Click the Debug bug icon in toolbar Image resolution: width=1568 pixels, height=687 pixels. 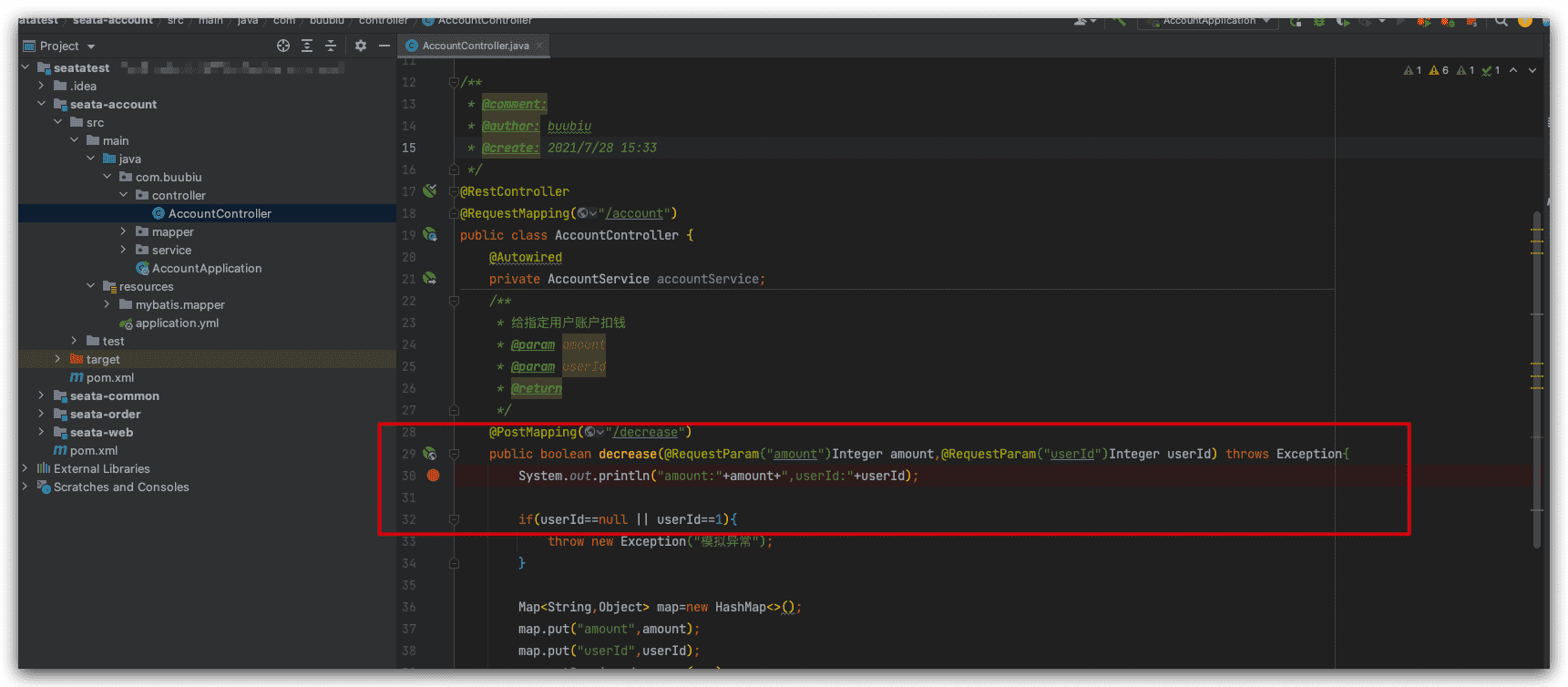tap(1319, 21)
